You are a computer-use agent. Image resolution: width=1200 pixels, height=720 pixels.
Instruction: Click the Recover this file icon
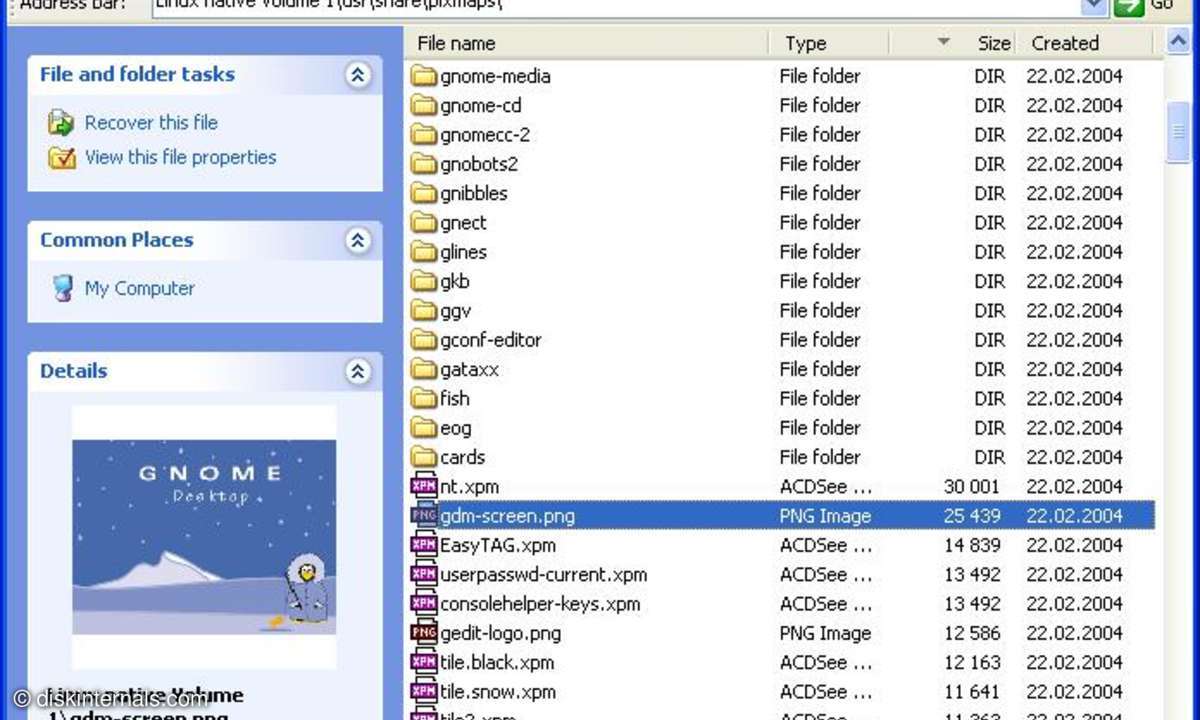click(x=61, y=123)
